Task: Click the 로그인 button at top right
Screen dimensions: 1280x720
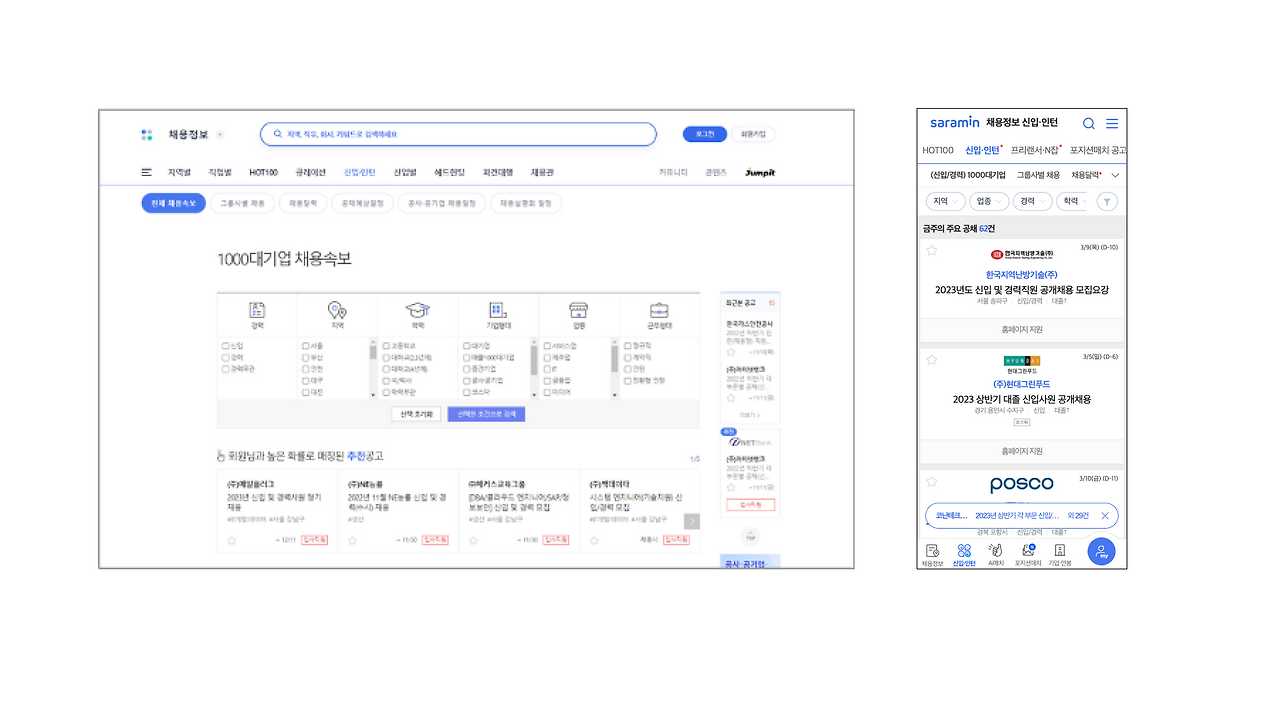Action: coord(703,133)
